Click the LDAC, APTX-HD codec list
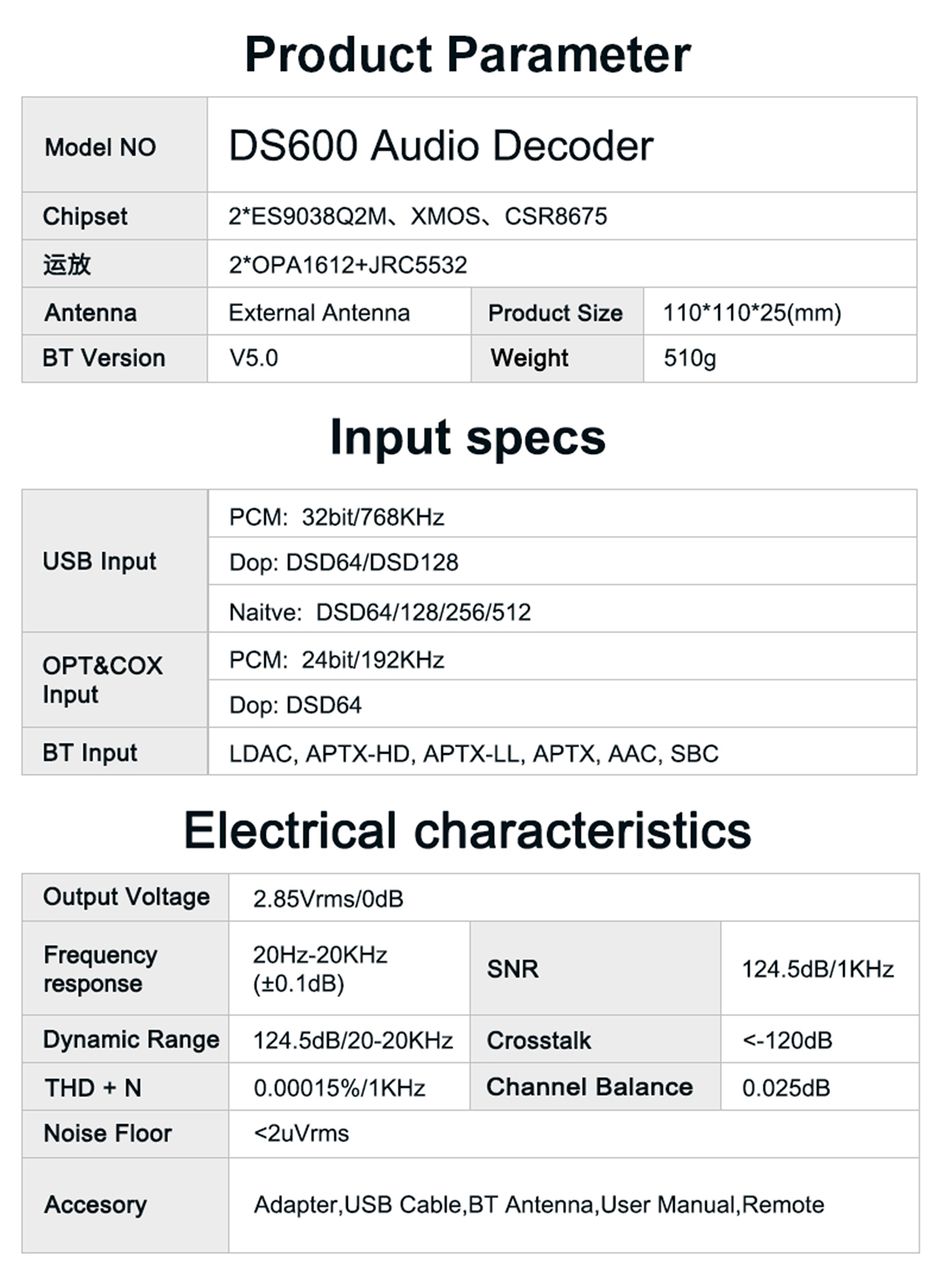The height and width of the screenshot is (1288, 939). click(473, 753)
